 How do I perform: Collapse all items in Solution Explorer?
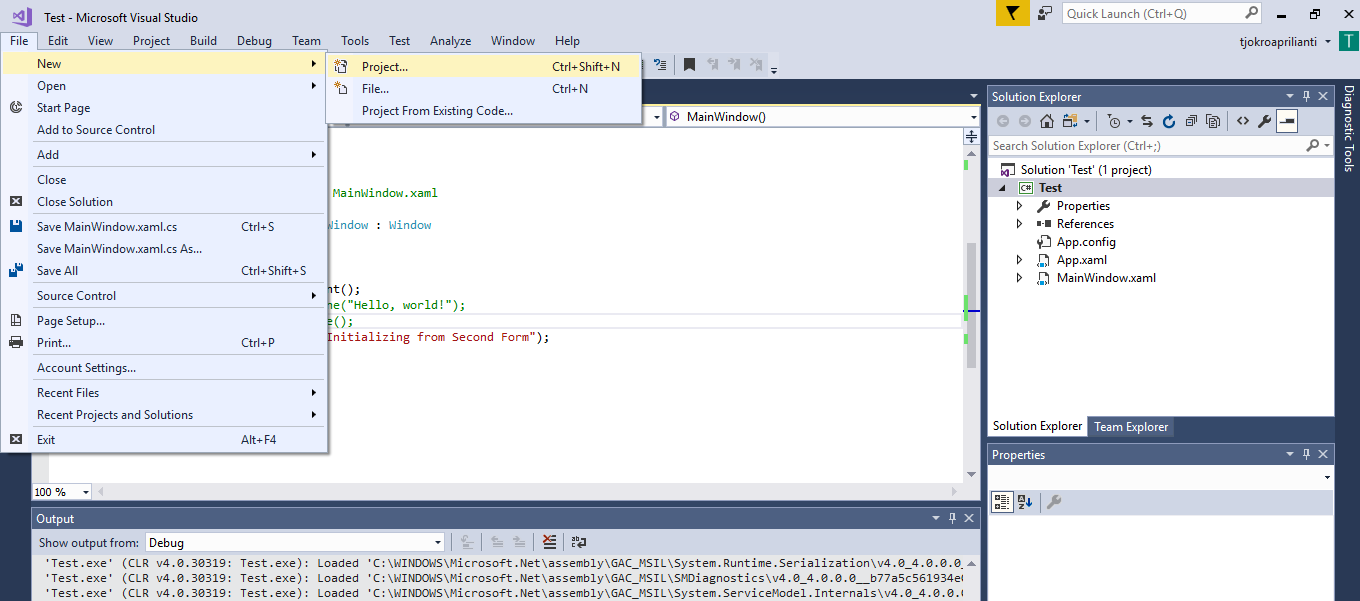tap(1191, 120)
